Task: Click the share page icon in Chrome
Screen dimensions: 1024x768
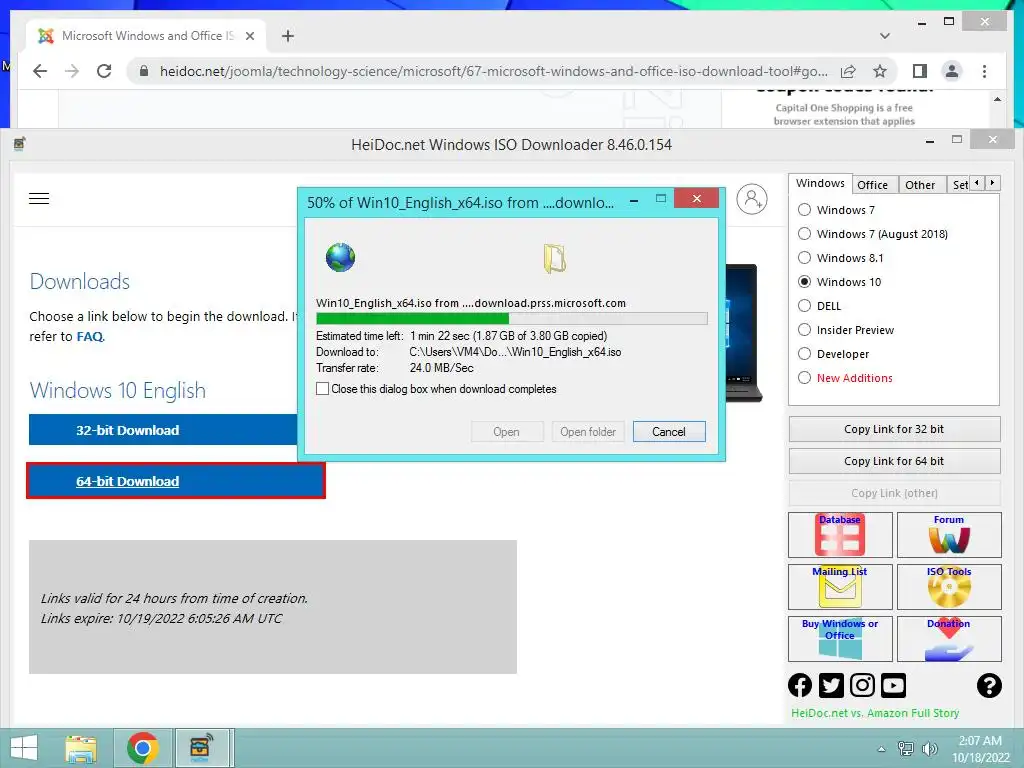Action: coord(848,71)
